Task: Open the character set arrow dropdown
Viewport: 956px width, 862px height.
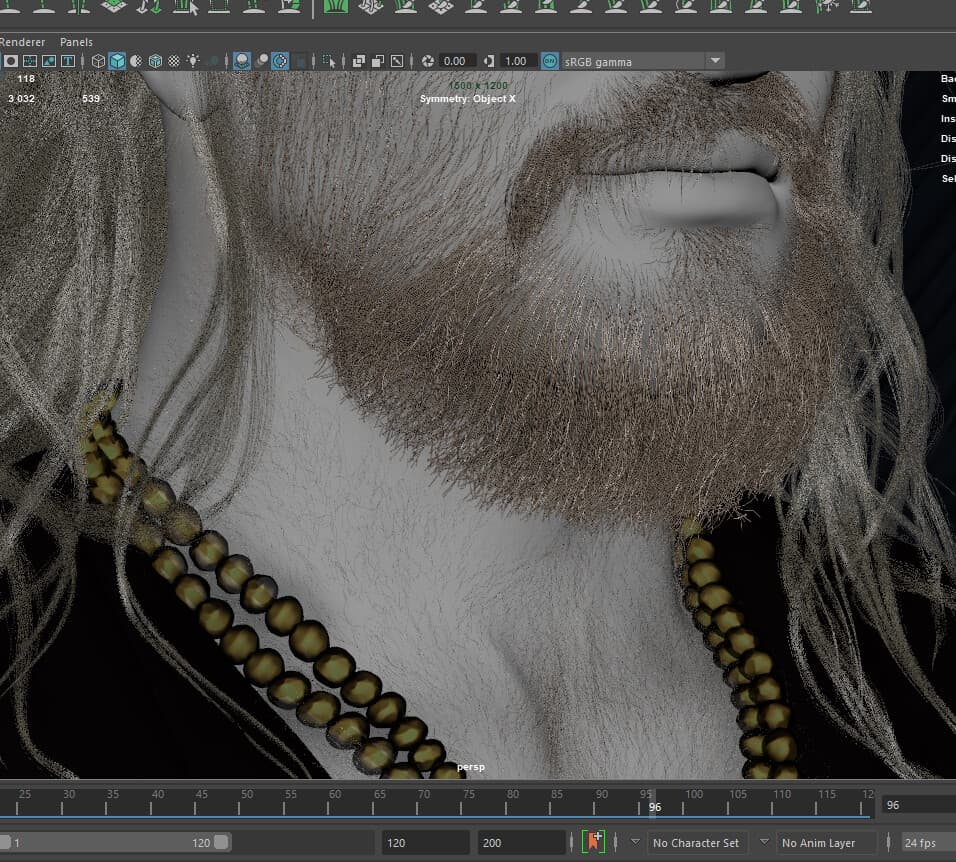Action: coord(635,842)
